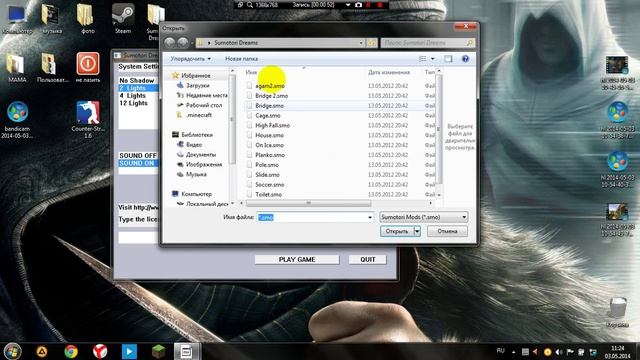Tick the checkbox beside House.smo
Image resolution: width=640 pixels, height=360 pixels.
249,135
